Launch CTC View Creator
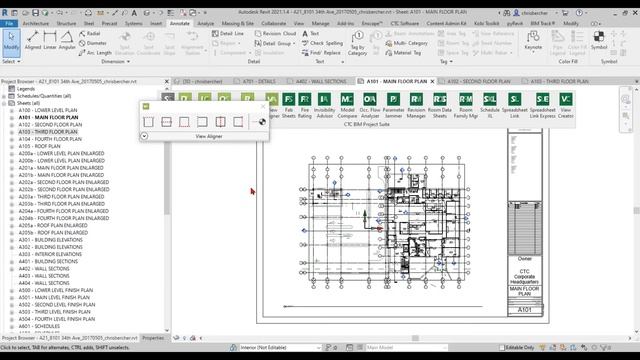Viewport: 640px width, 360px height. click(566, 106)
